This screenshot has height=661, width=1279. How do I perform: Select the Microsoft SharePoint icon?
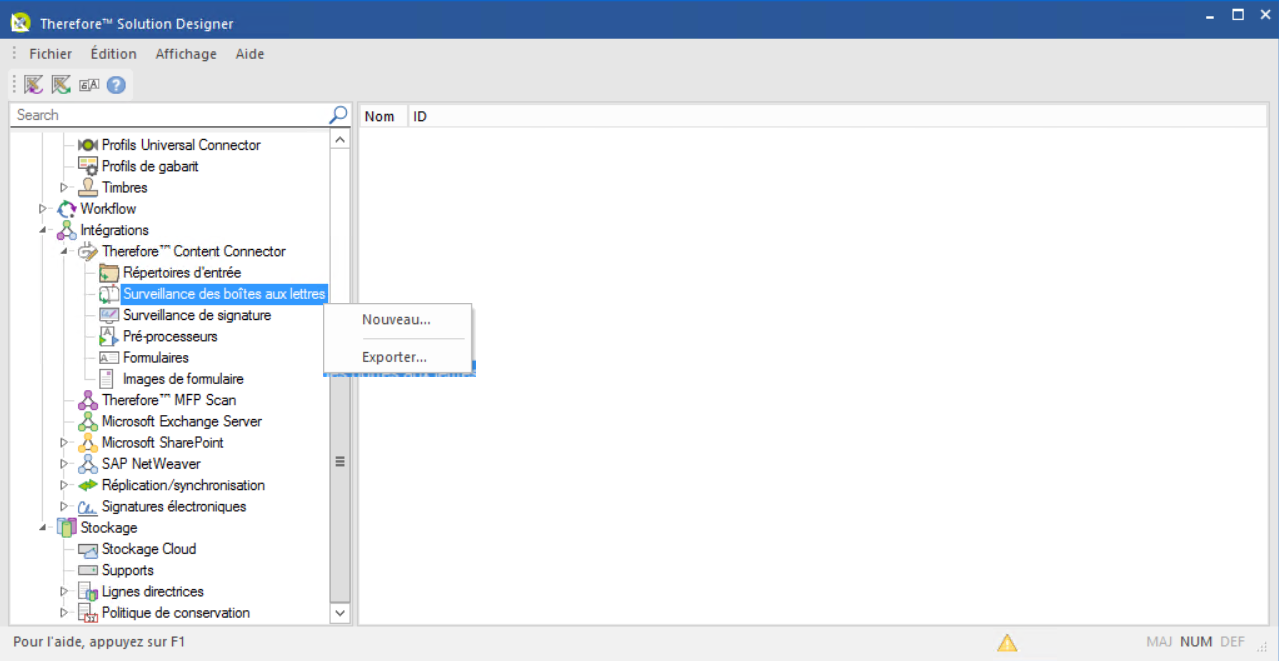88,442
